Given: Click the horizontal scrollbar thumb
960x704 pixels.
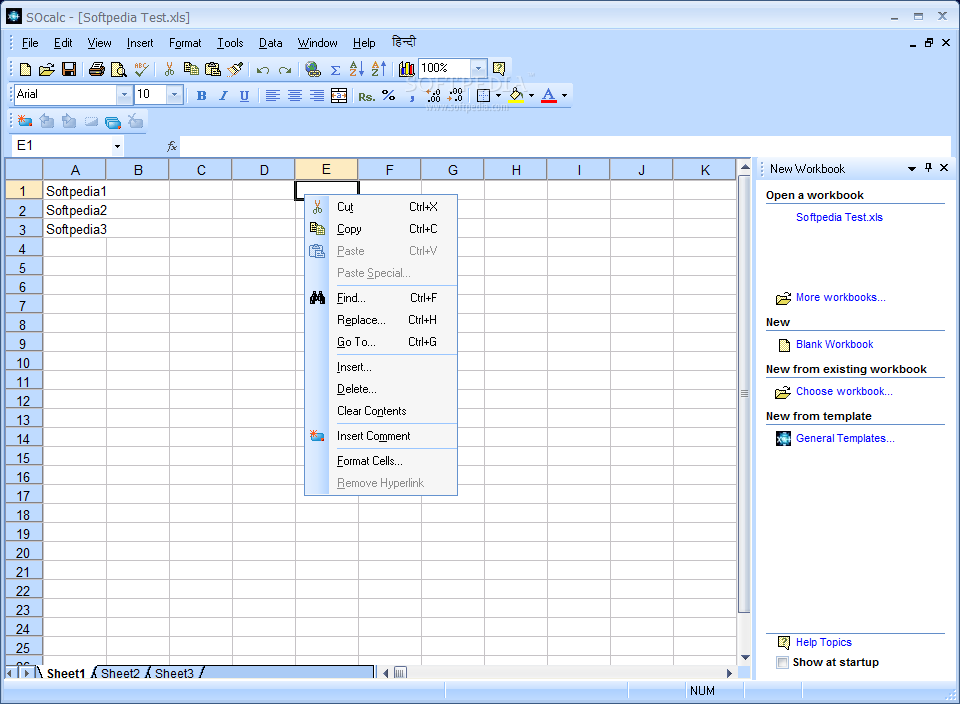Looking at the screenshot, I should point(400,673).
